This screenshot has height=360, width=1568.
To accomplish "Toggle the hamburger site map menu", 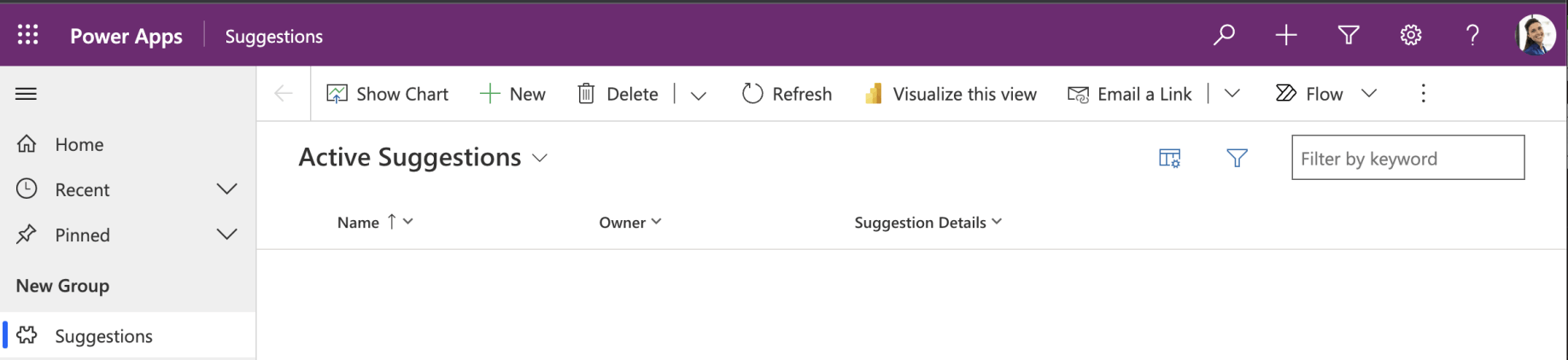I will click(x=26, y=94).
